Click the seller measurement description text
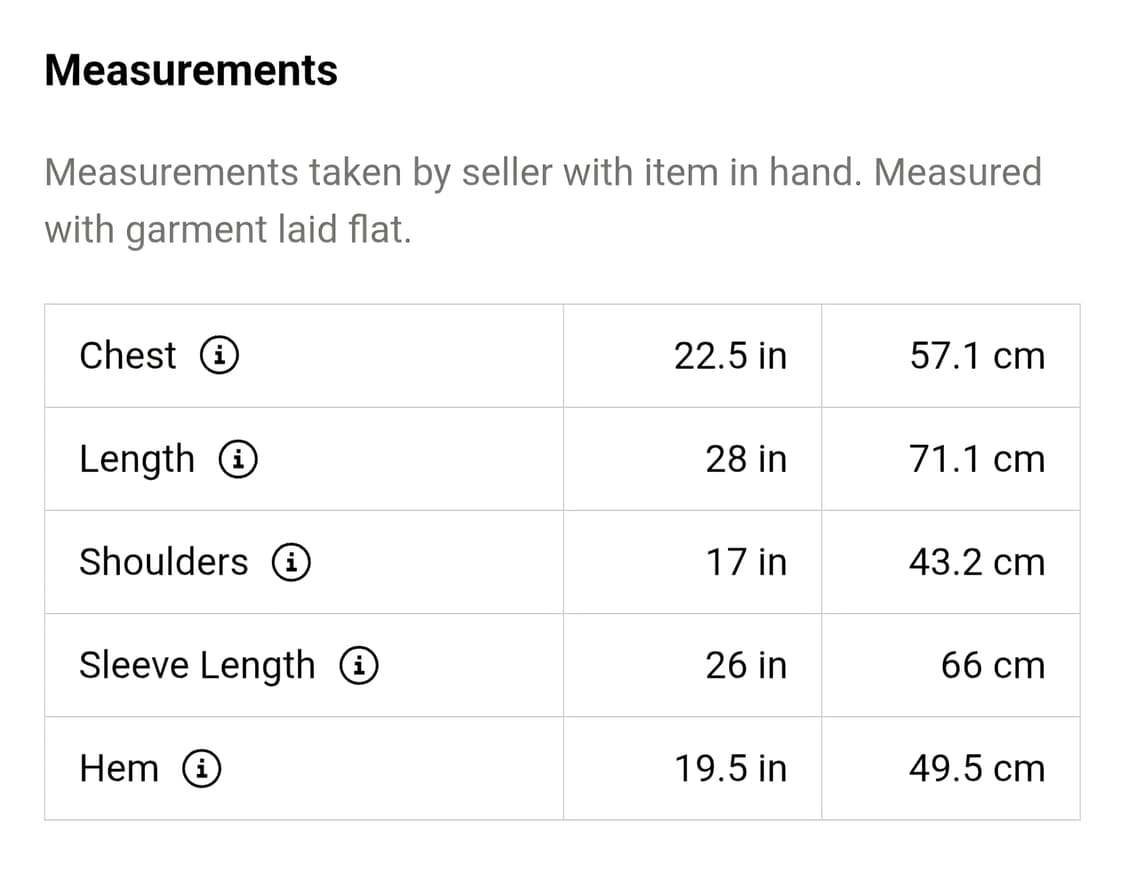The height and width of the screenshot is (870, 1125). tap(543, 200)
